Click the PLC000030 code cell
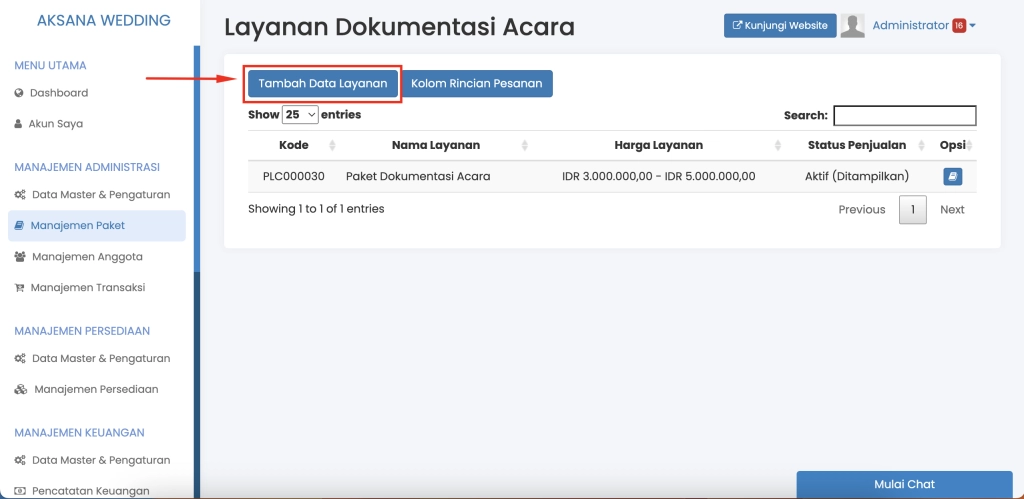This screenshot has height=499, width=1024. (x=294, y=176)
